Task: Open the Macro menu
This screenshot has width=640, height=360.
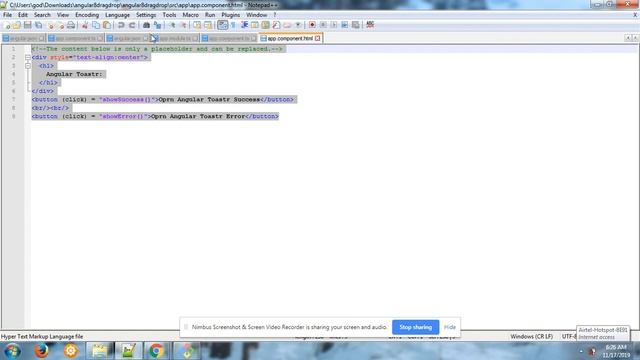Action: pyautogui.click(x=190, y=15)
